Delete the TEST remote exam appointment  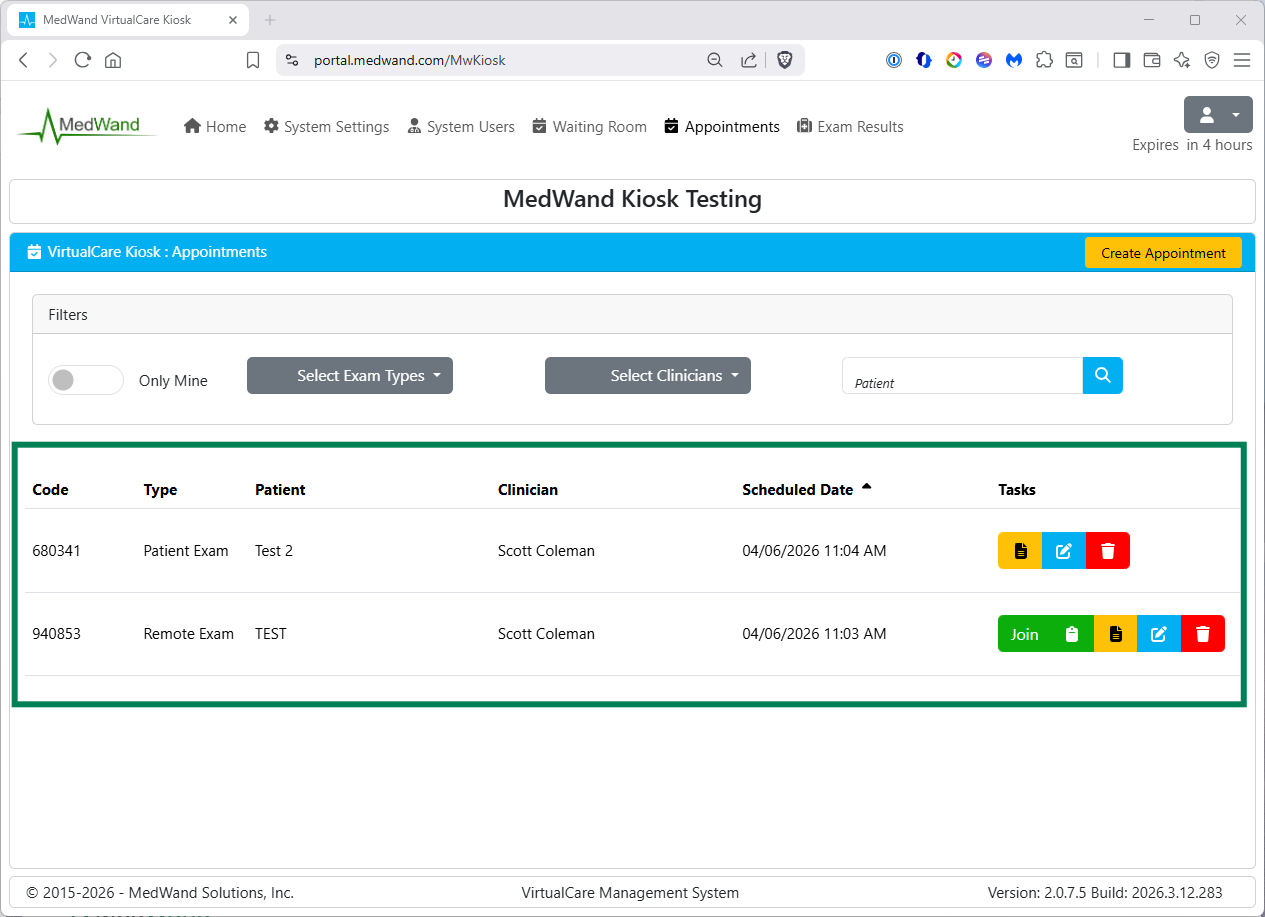click(x=1203, y=634)
